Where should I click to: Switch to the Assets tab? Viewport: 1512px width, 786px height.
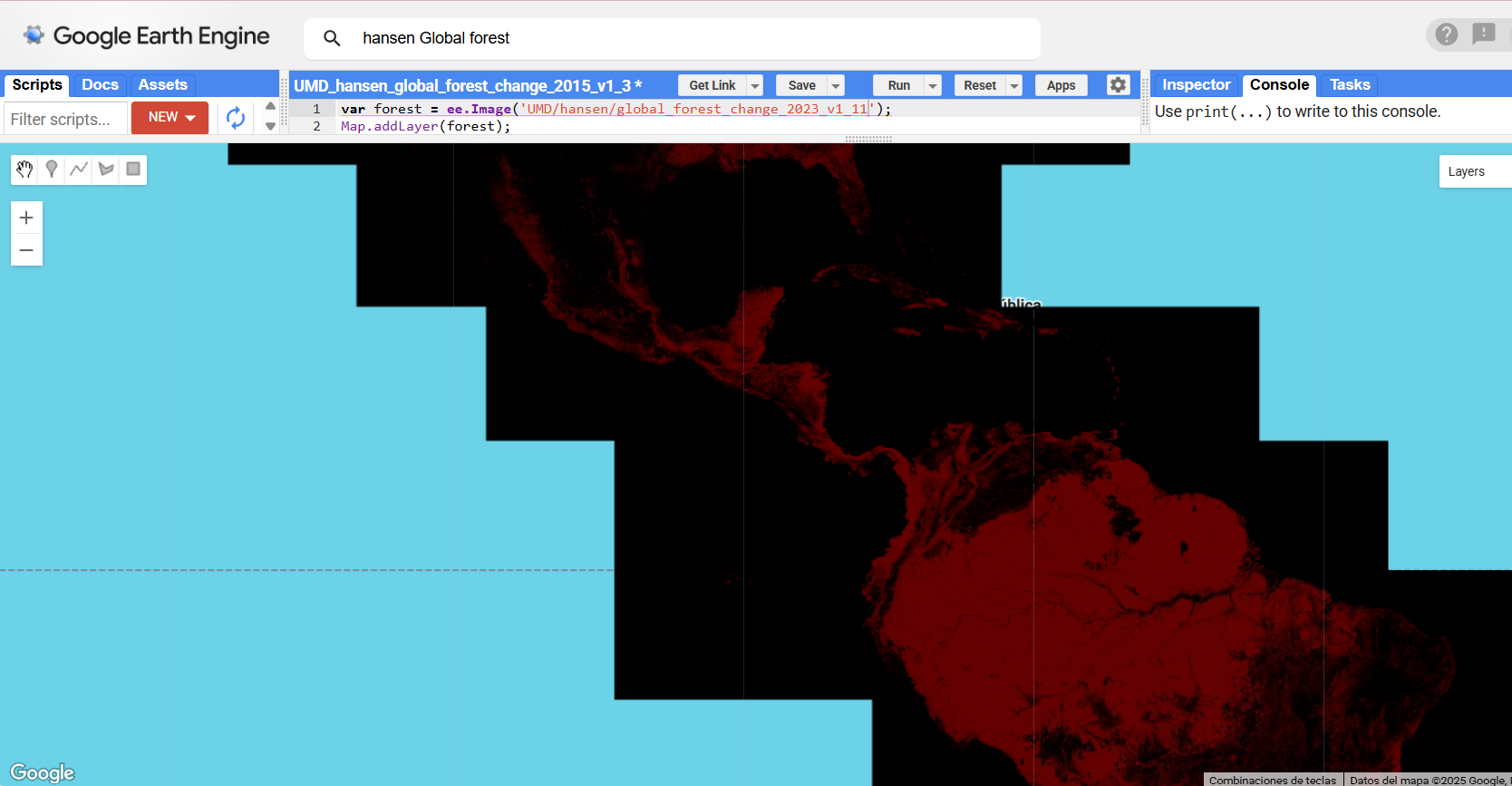[163, 84]
